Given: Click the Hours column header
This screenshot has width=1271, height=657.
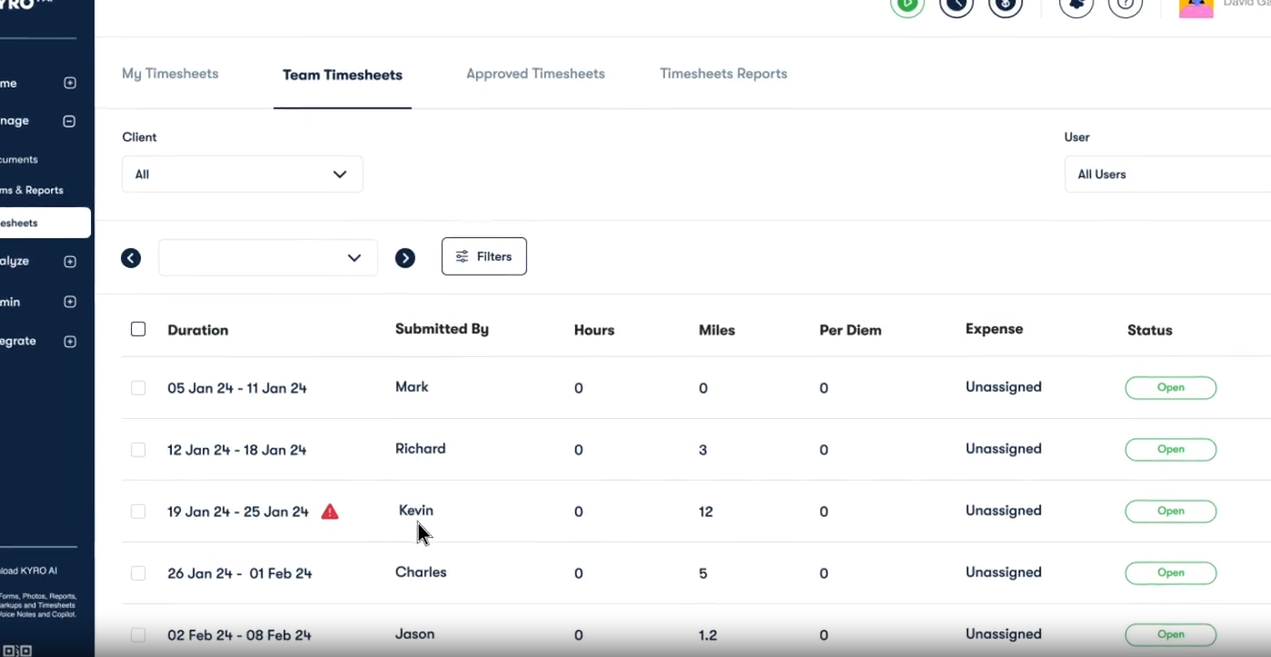Looking at the screenshot, I should 594,330.
